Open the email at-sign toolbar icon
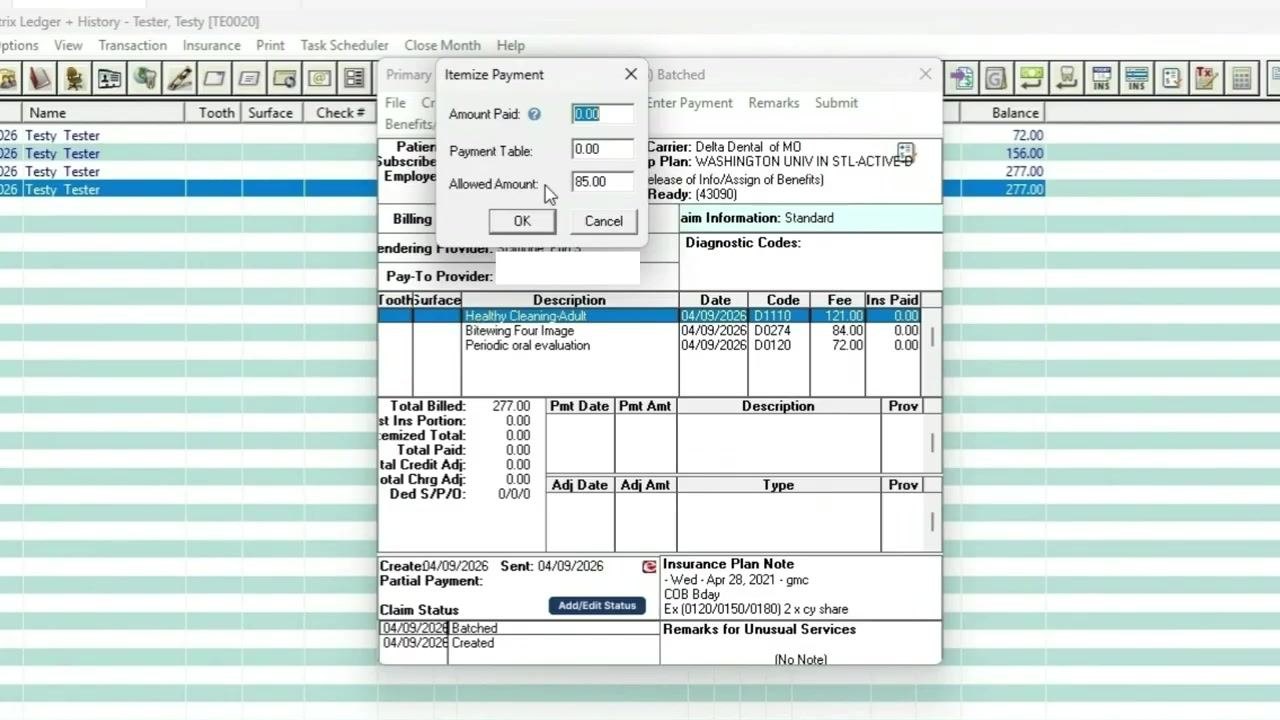 coord(319,77)
